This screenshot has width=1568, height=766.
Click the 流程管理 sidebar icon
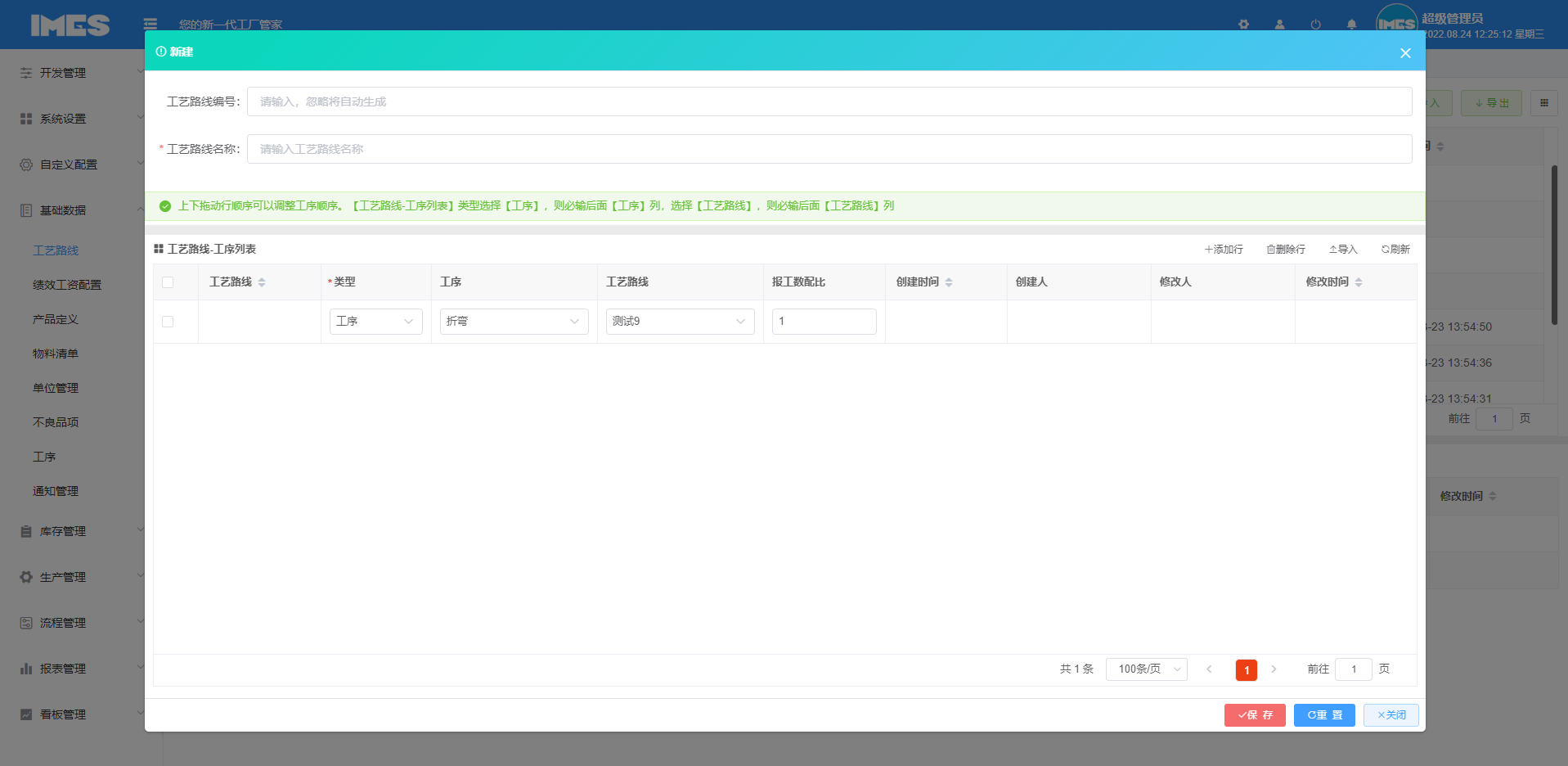click(26, 623)
